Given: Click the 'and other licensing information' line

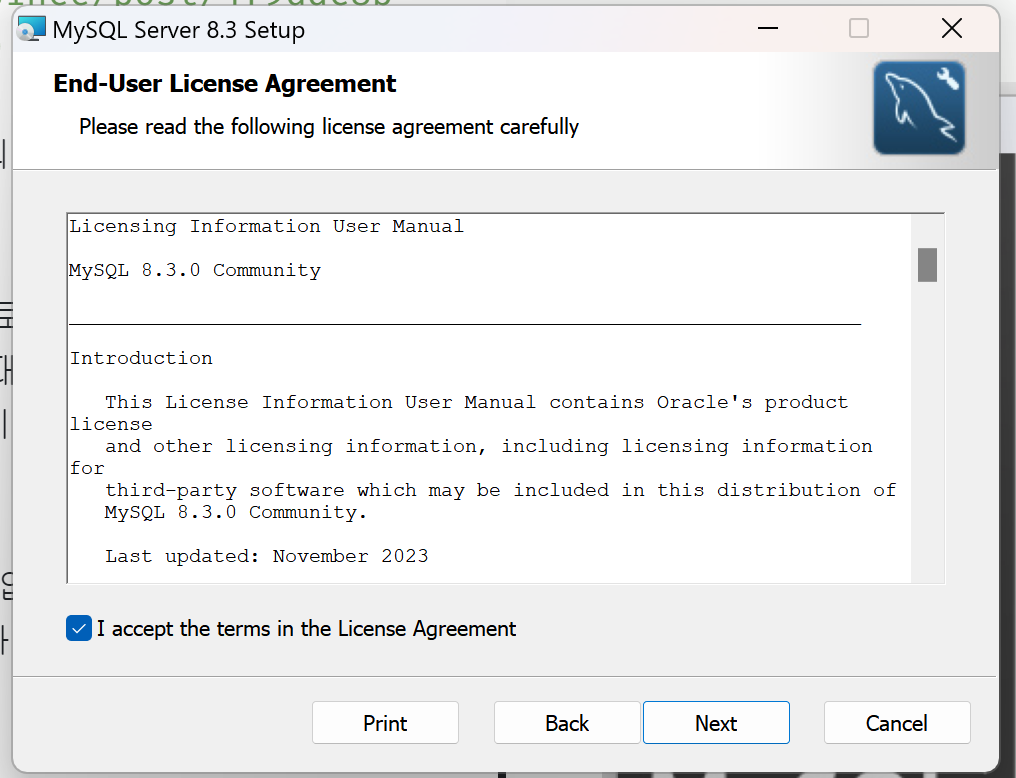Looking at the screenshot, I should (489, 446).
